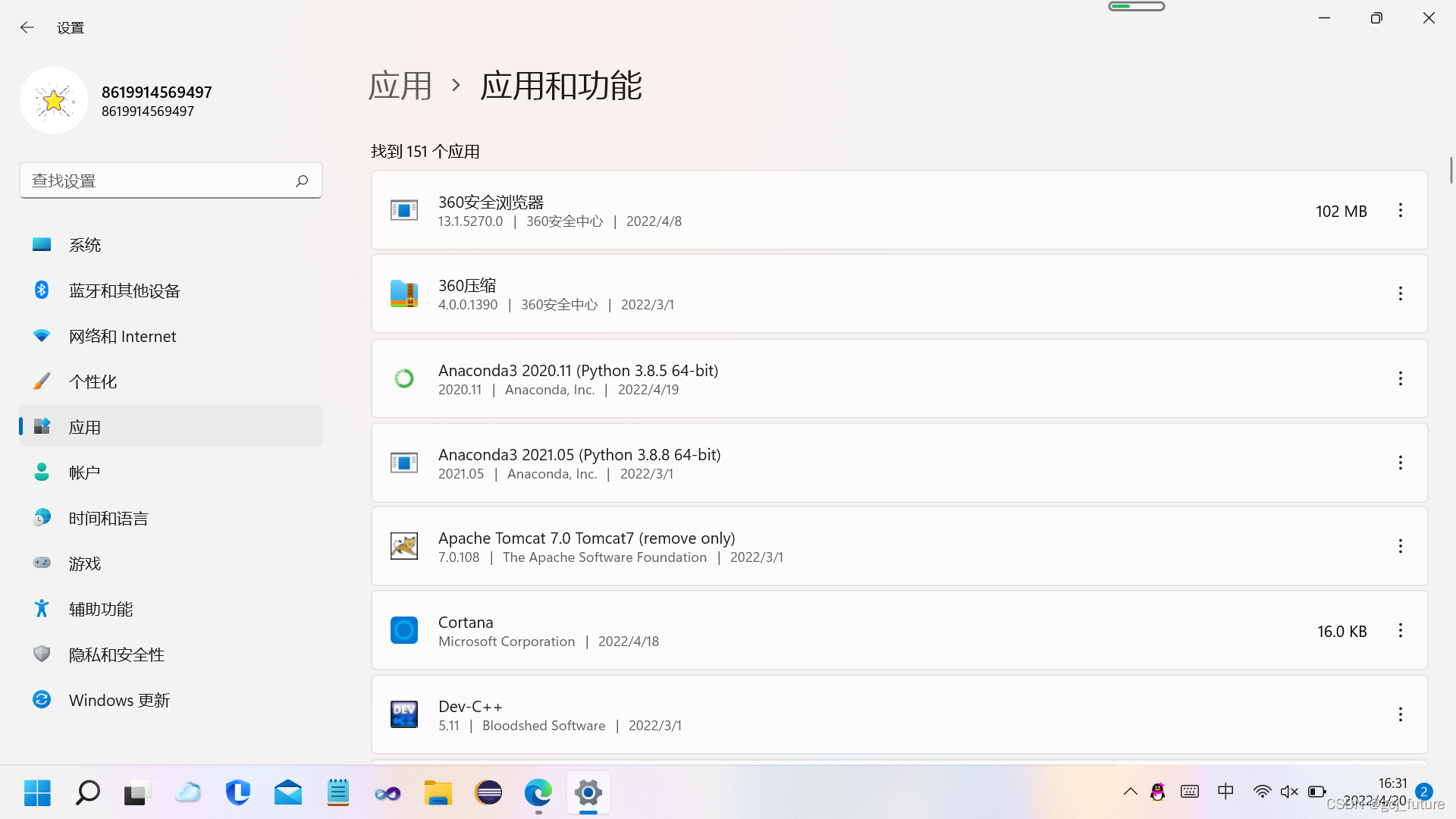Viewport: 1456px width, 819px height.
Task: Click the Apache Tomcat cat icon
Action: (x=404, y=546)
